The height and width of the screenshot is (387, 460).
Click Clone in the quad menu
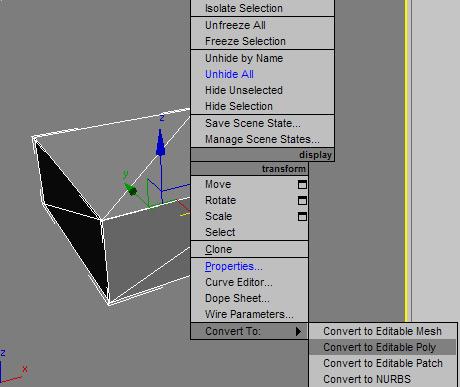(x=249, y=249)
